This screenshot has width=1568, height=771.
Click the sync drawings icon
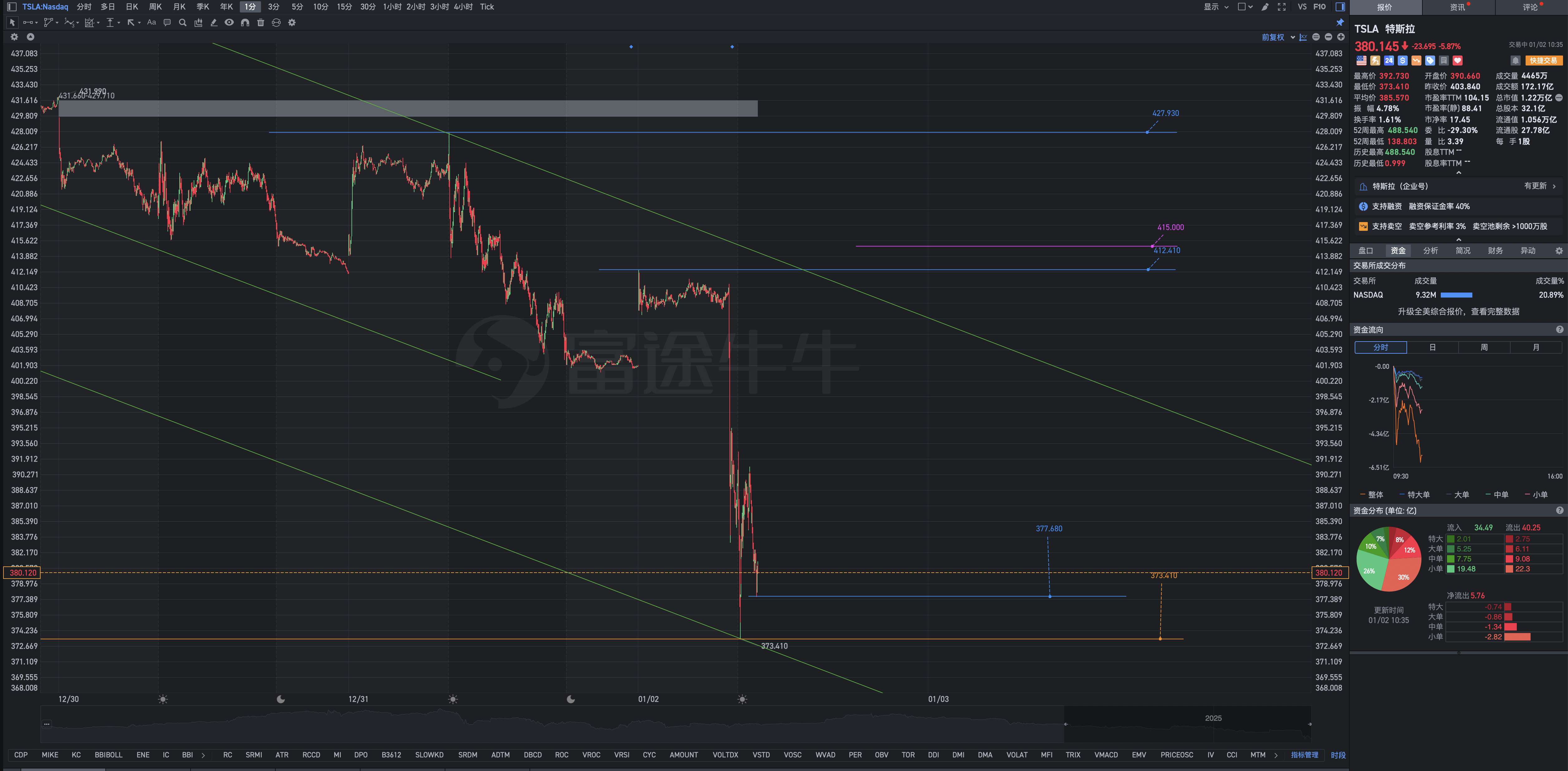click(x=276, y=22)
